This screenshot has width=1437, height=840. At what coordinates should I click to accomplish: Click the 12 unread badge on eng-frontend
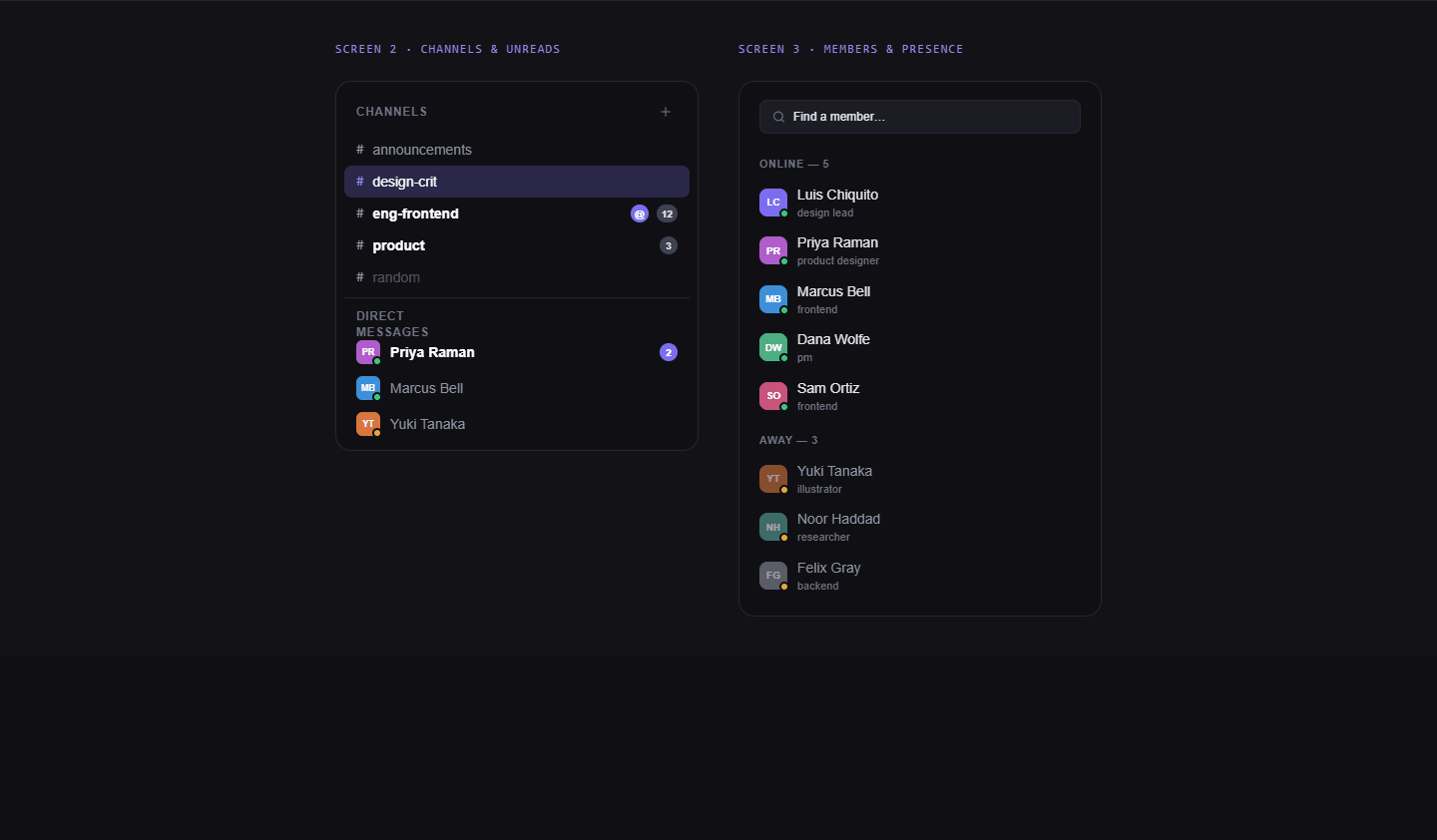point(668,213)
